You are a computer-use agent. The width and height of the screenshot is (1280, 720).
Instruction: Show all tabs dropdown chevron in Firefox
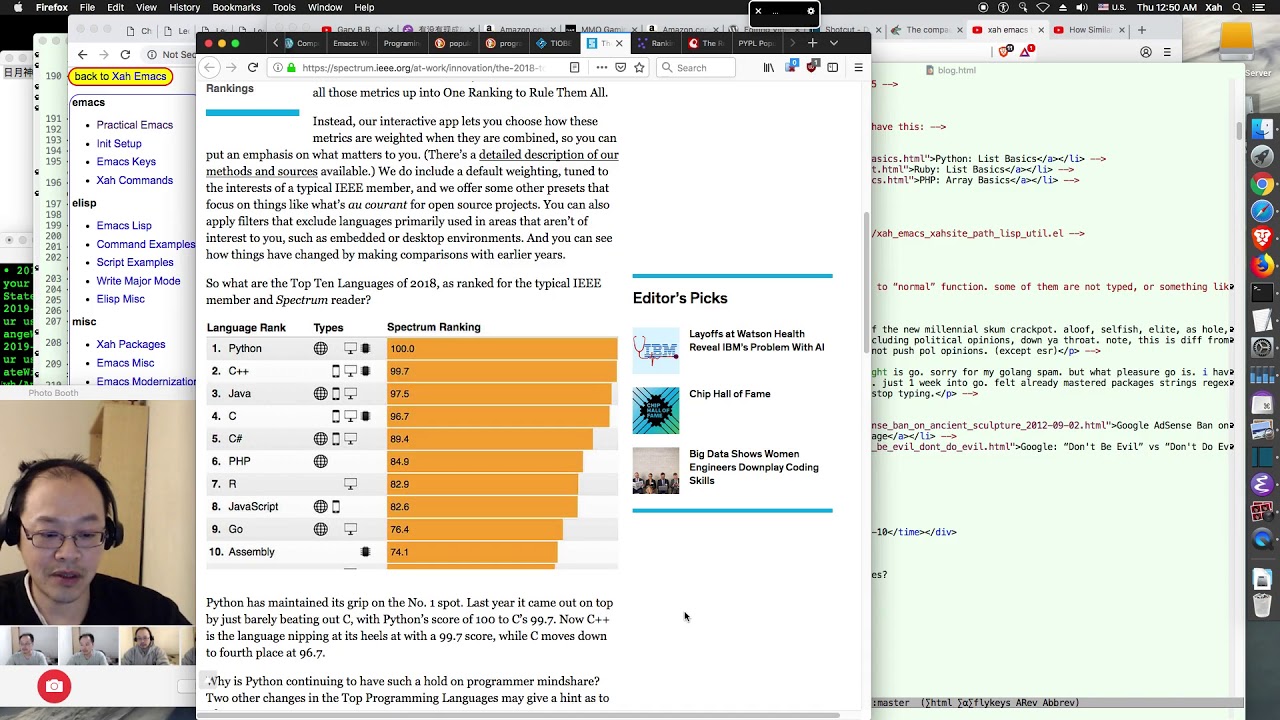(834, 43)
